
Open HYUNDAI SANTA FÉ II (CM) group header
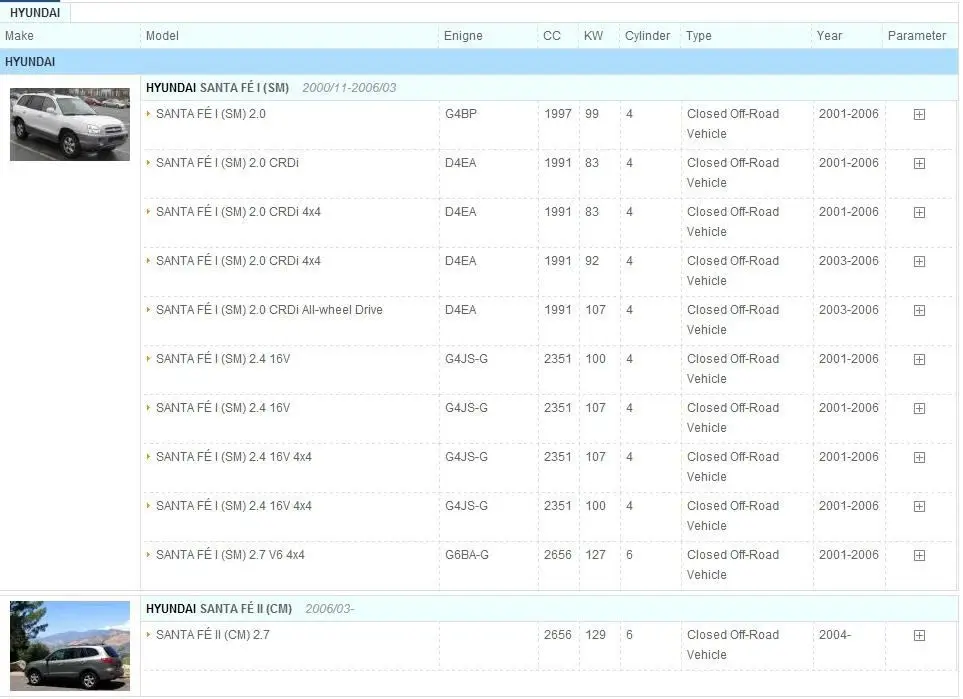[x=219, y=609]
